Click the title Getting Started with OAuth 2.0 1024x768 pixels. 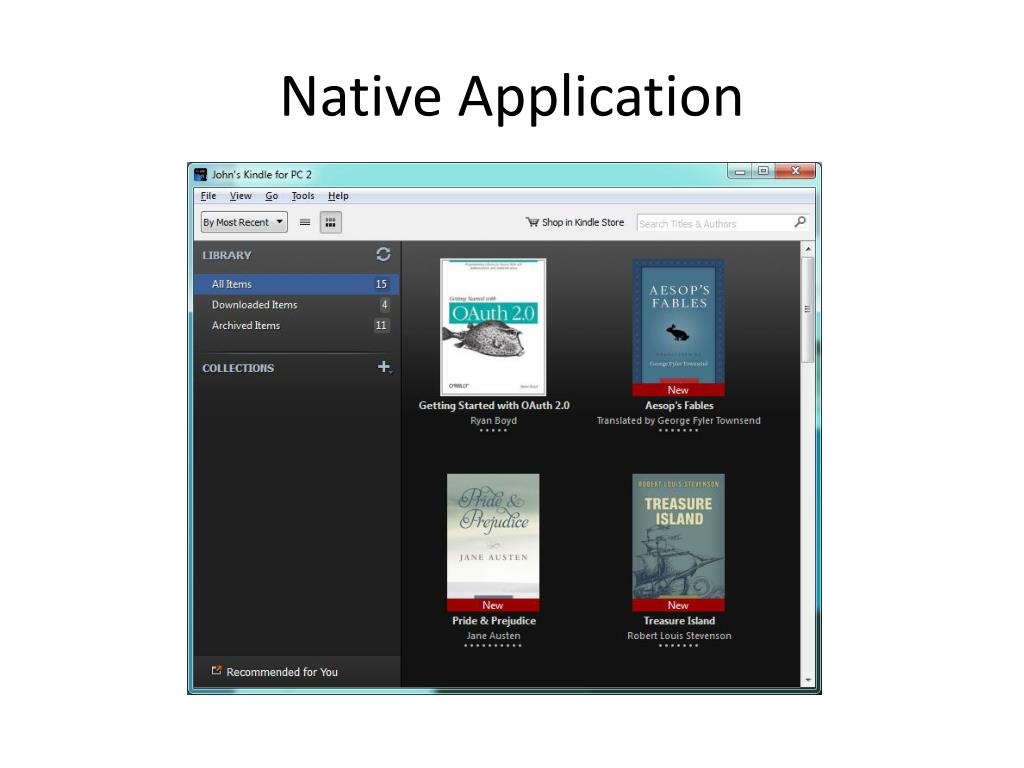pos(494,406)
